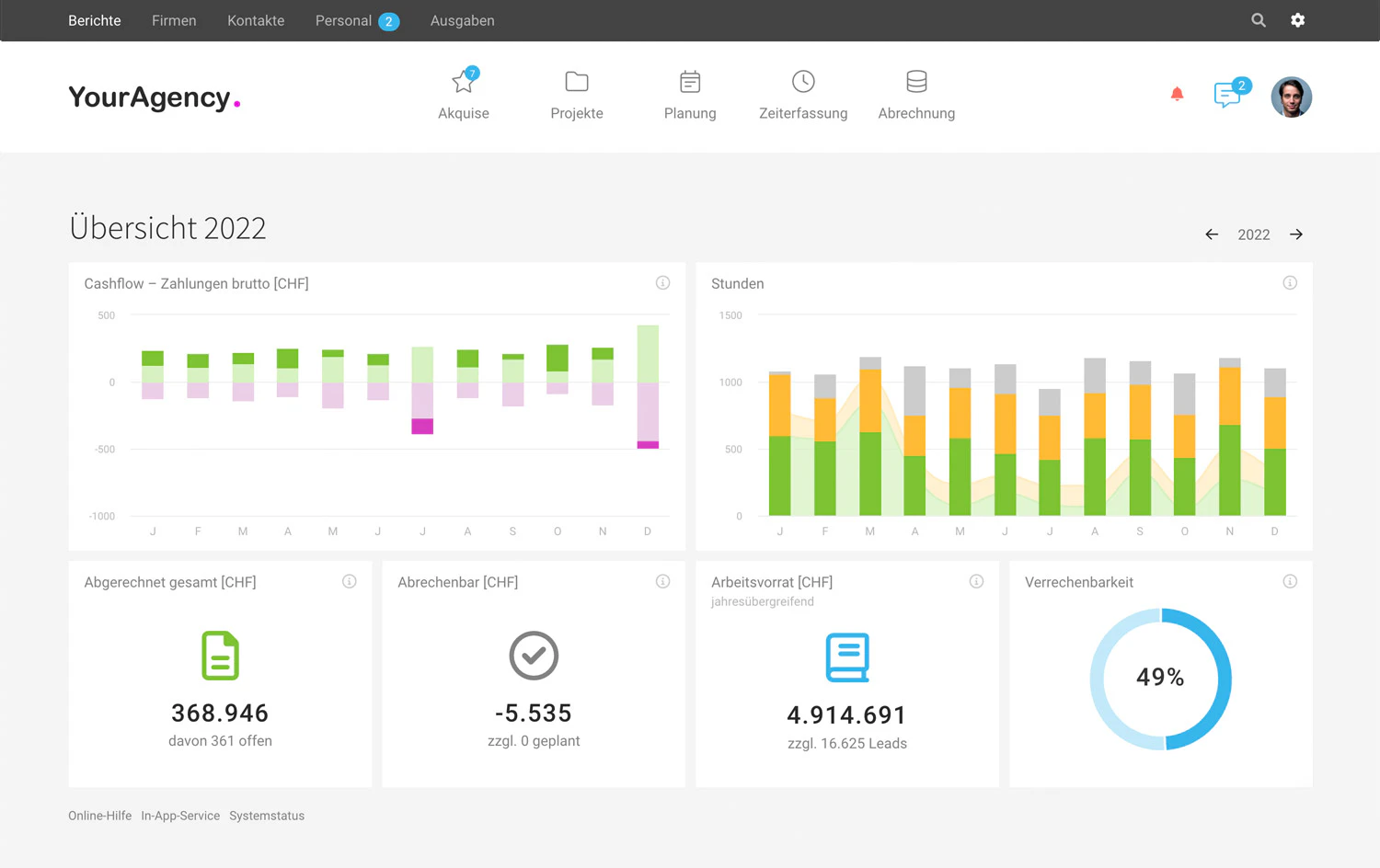Click the Zeiterfassung clock icon
The image size is (1380, 868).
point(802,81)
